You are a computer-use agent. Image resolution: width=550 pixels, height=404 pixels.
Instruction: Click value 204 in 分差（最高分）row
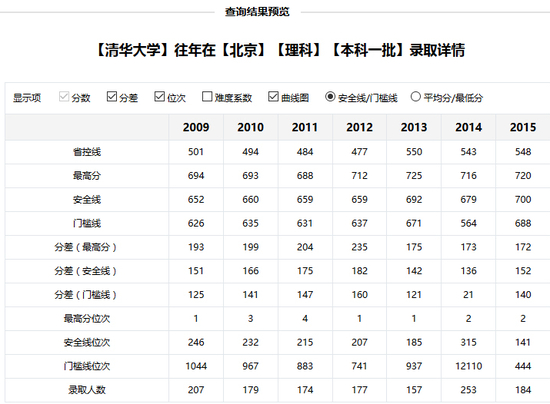[305, 247]
